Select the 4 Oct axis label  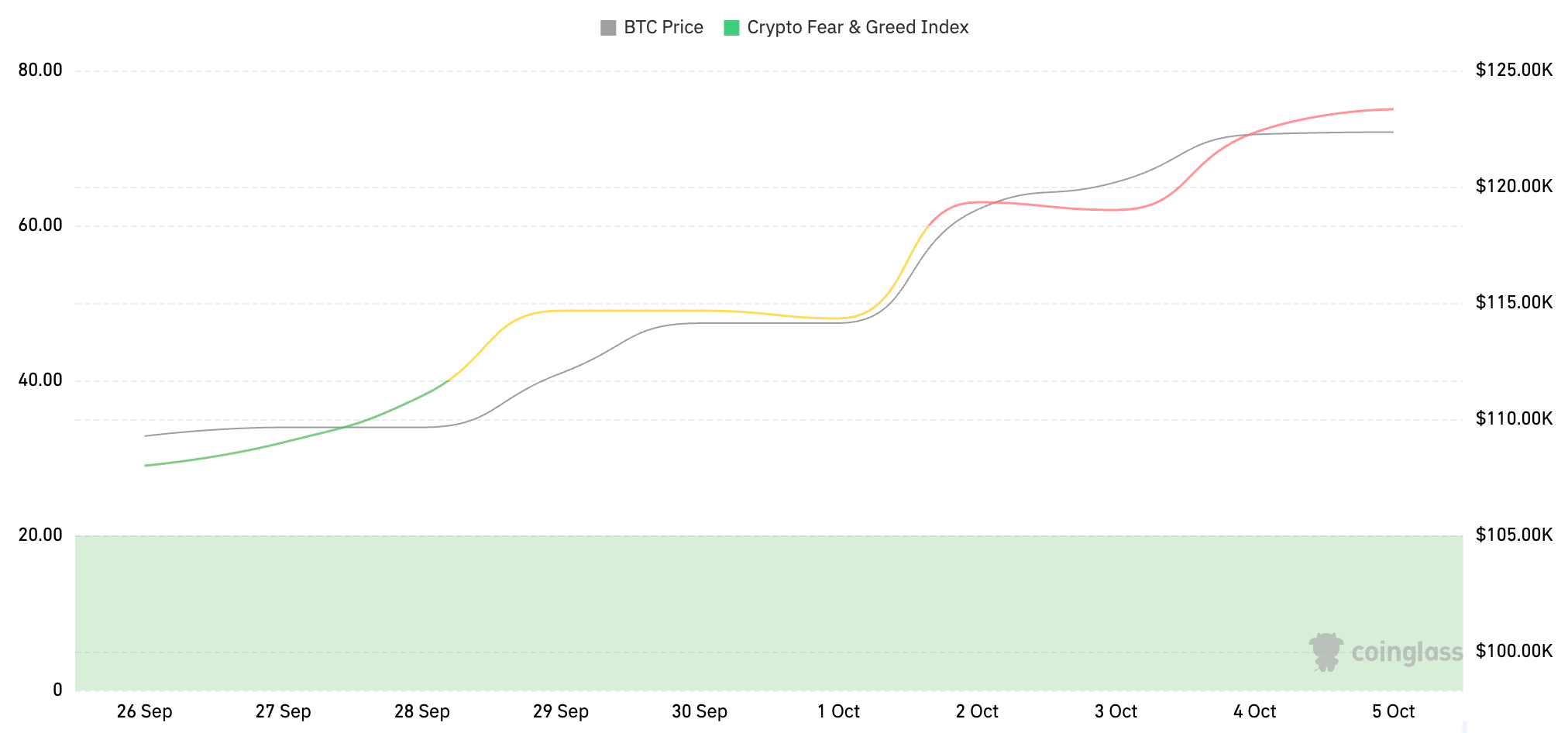point(1254,711)
